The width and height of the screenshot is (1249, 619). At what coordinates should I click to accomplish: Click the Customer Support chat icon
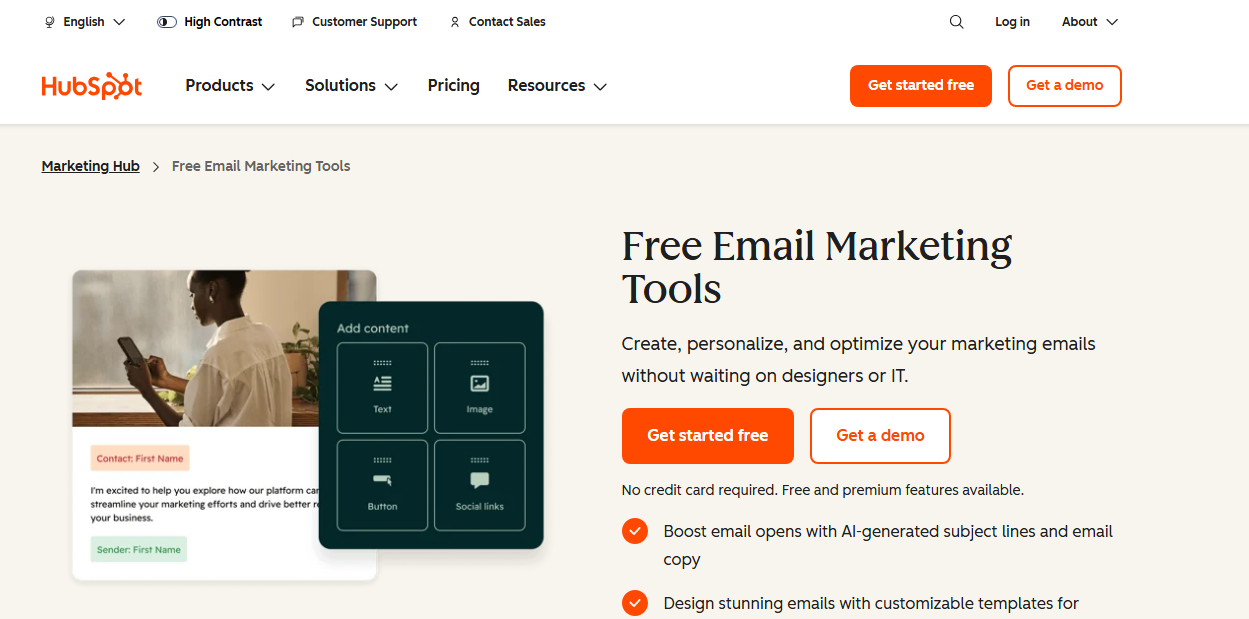[x=296, y=21]
